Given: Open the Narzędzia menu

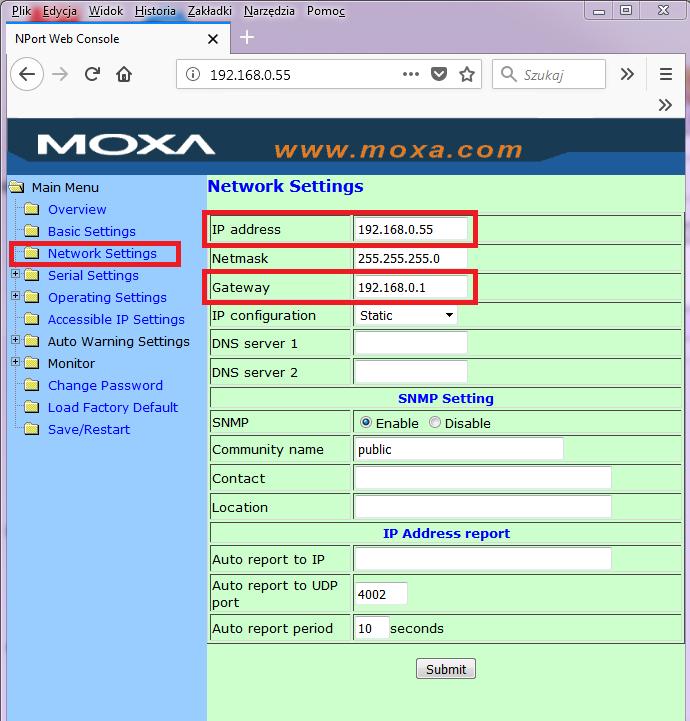Looking at the screenshot, I should tap(269, 11).
